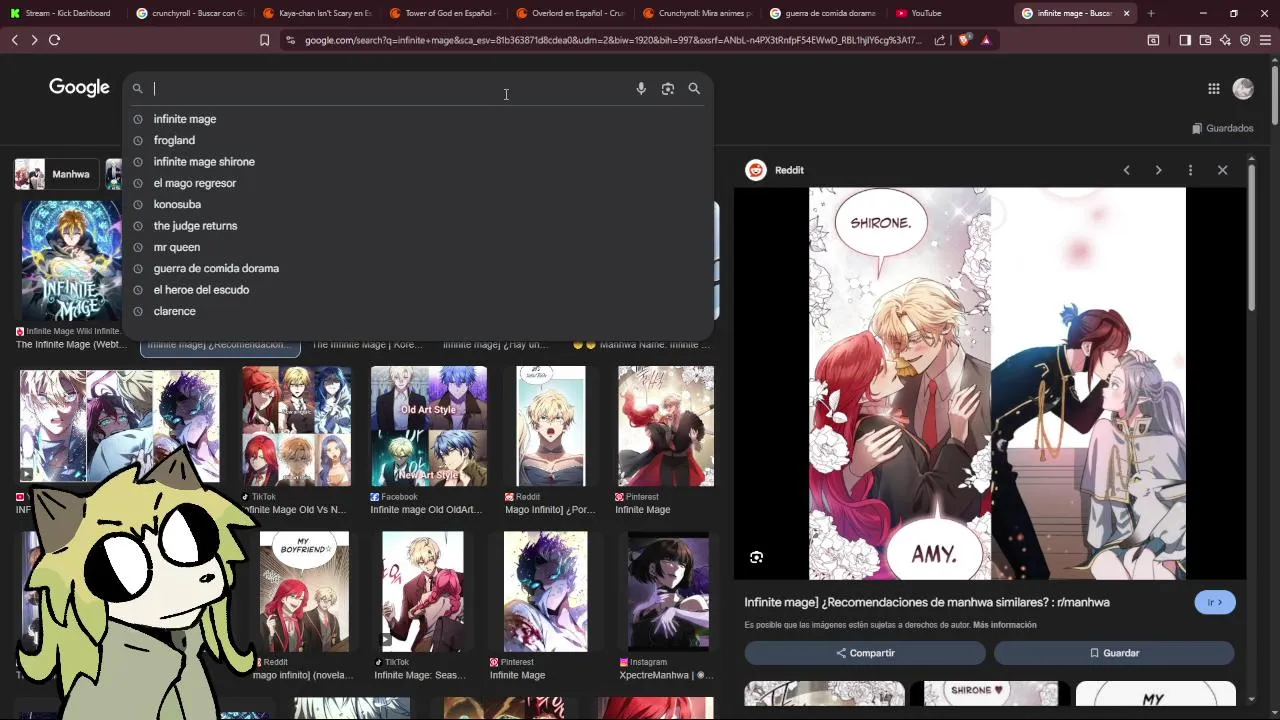Image resolution: width=1280 pixels, height=720 pixels.
Task: Open TikTok Infinite Mage Old Vs New thumbnail
Action: (296, 426)
